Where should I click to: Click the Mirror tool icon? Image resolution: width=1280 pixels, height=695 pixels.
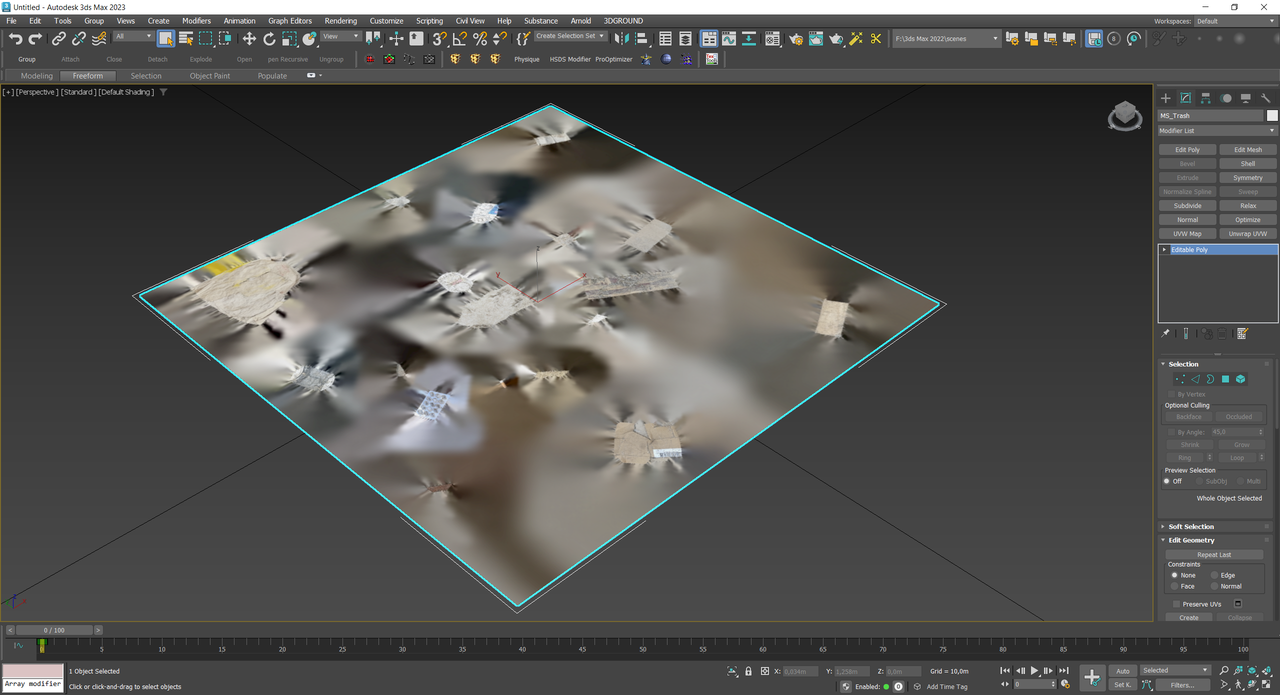pos(621,39)
